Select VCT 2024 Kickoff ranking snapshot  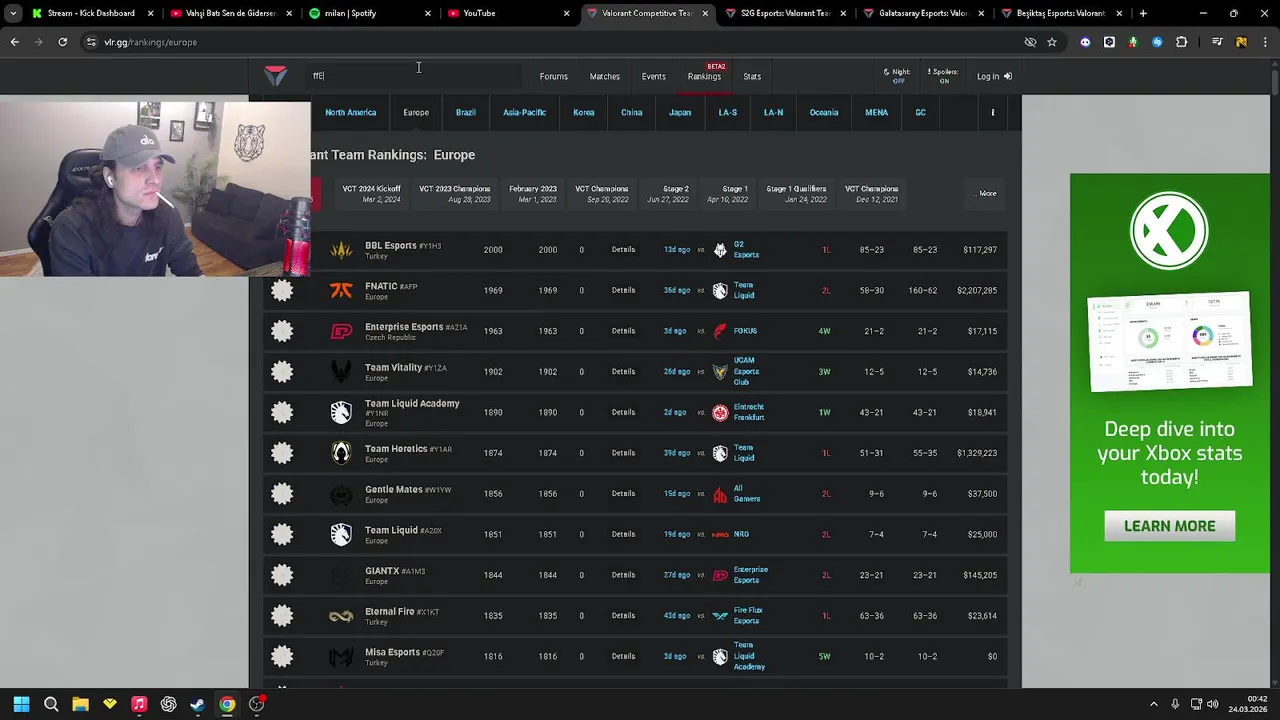click(371, 194)
